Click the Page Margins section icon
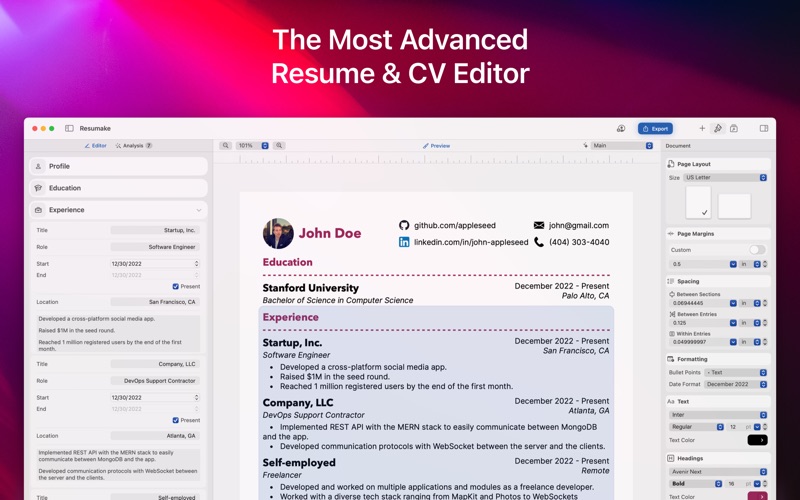800x500 pixels. click(x=671, y=234)
